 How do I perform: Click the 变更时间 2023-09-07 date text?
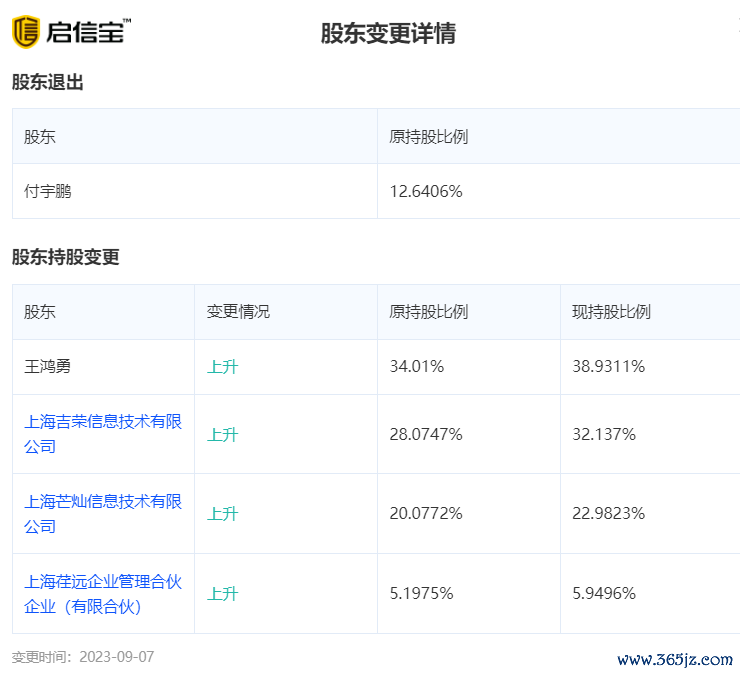[x=83, y=657]
